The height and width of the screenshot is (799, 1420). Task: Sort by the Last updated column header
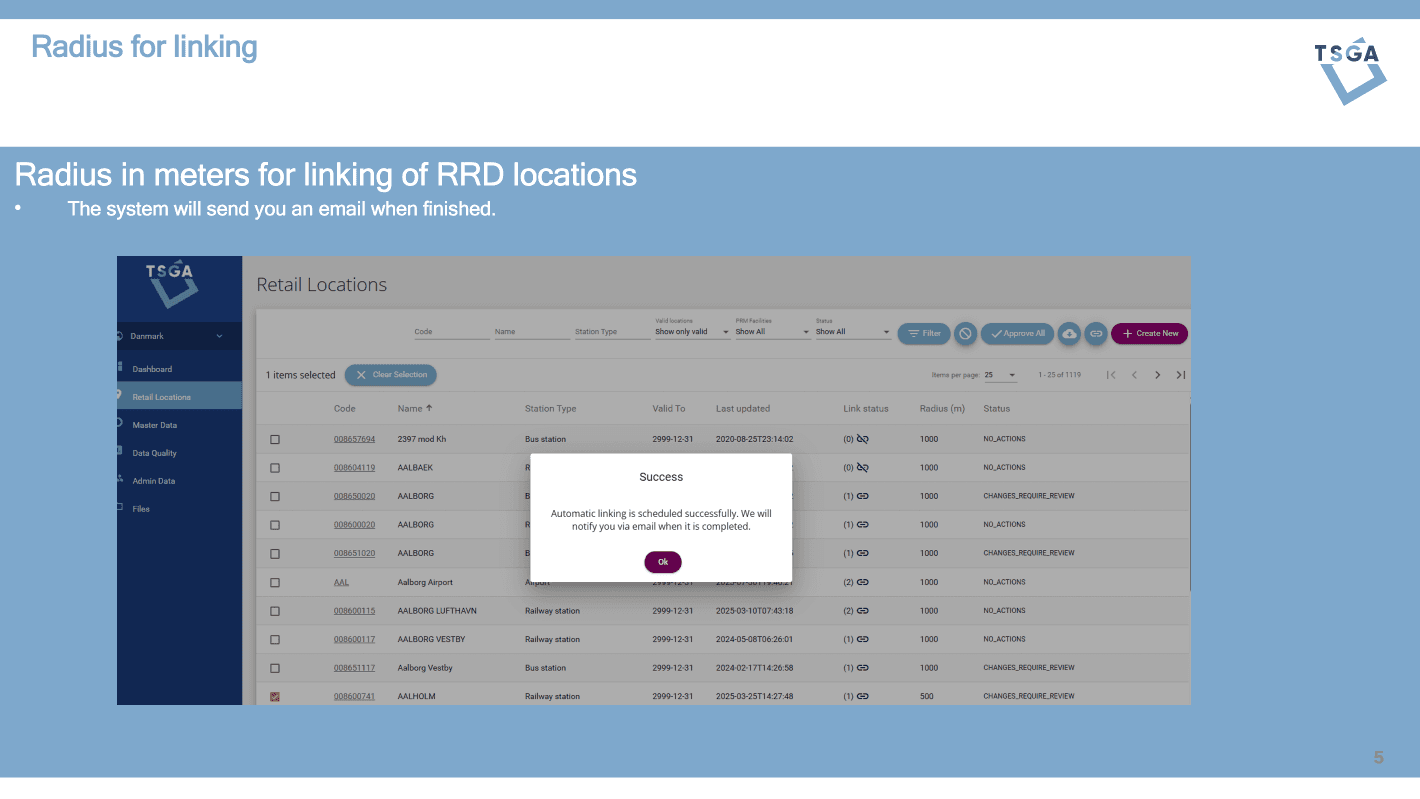pyautogui.click(x=743, y=408)
